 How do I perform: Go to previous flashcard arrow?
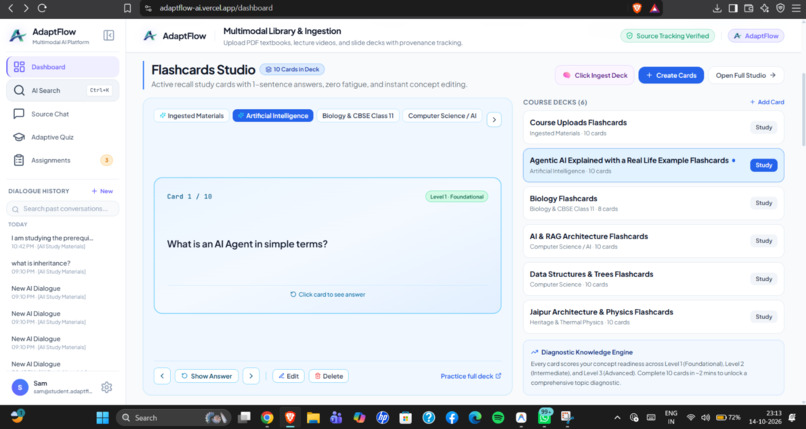(x=162, y=376)
